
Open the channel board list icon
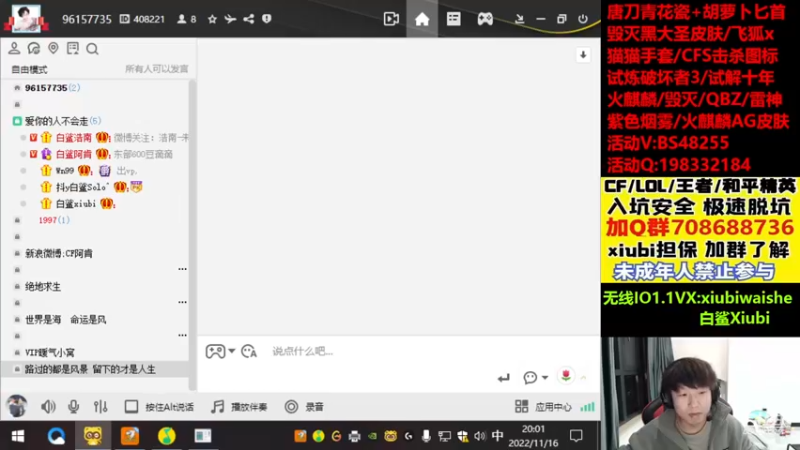(454, 19)
